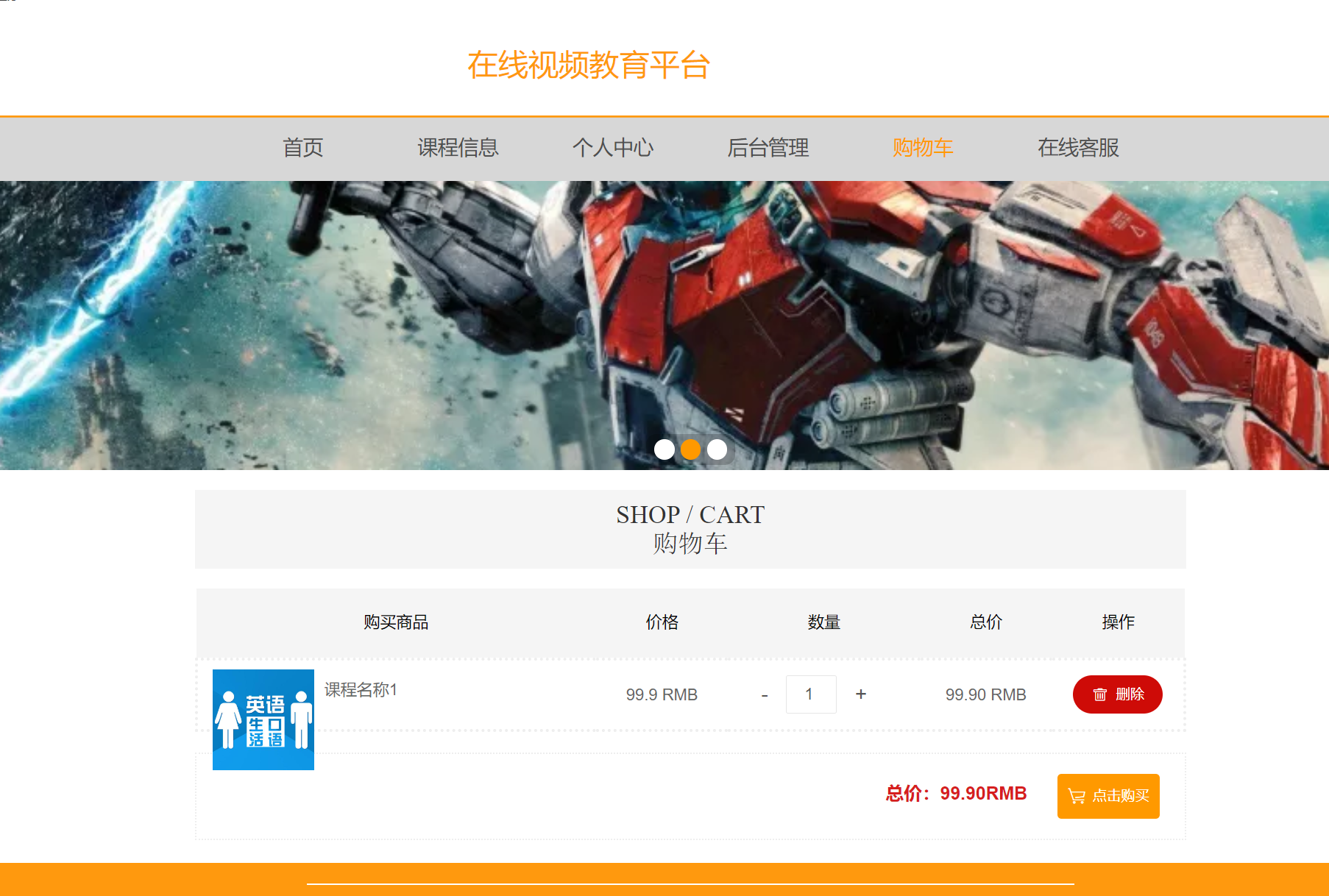Show the first carousel slide dot
This screenshot has height=896, width=1329.
pos(664,449)
